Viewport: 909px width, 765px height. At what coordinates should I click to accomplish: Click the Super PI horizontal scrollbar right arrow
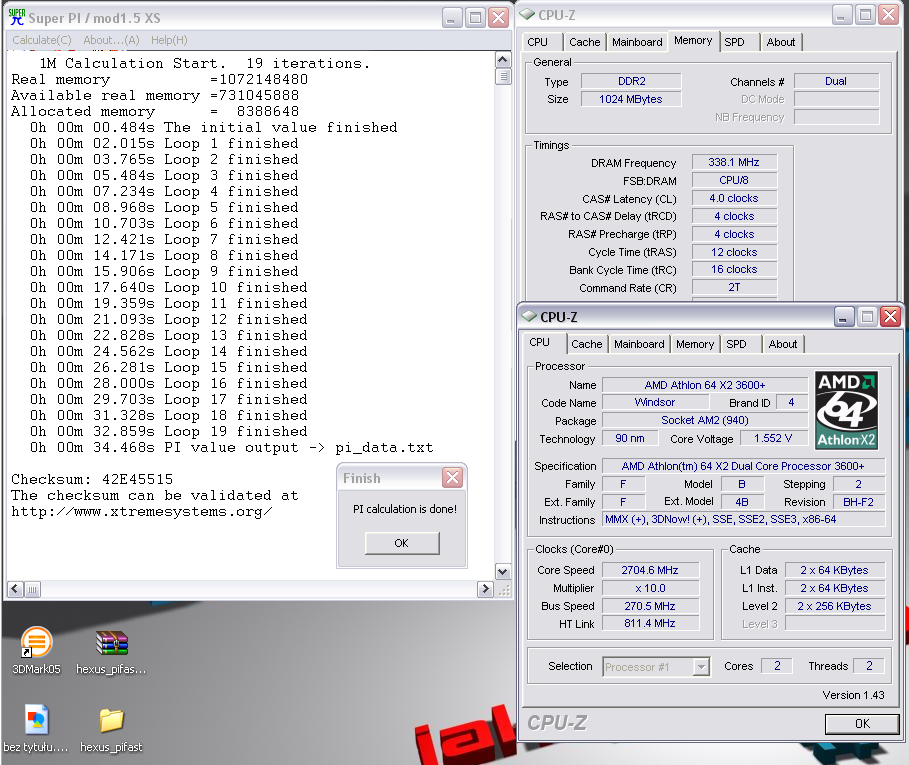[x=485, y=589]
